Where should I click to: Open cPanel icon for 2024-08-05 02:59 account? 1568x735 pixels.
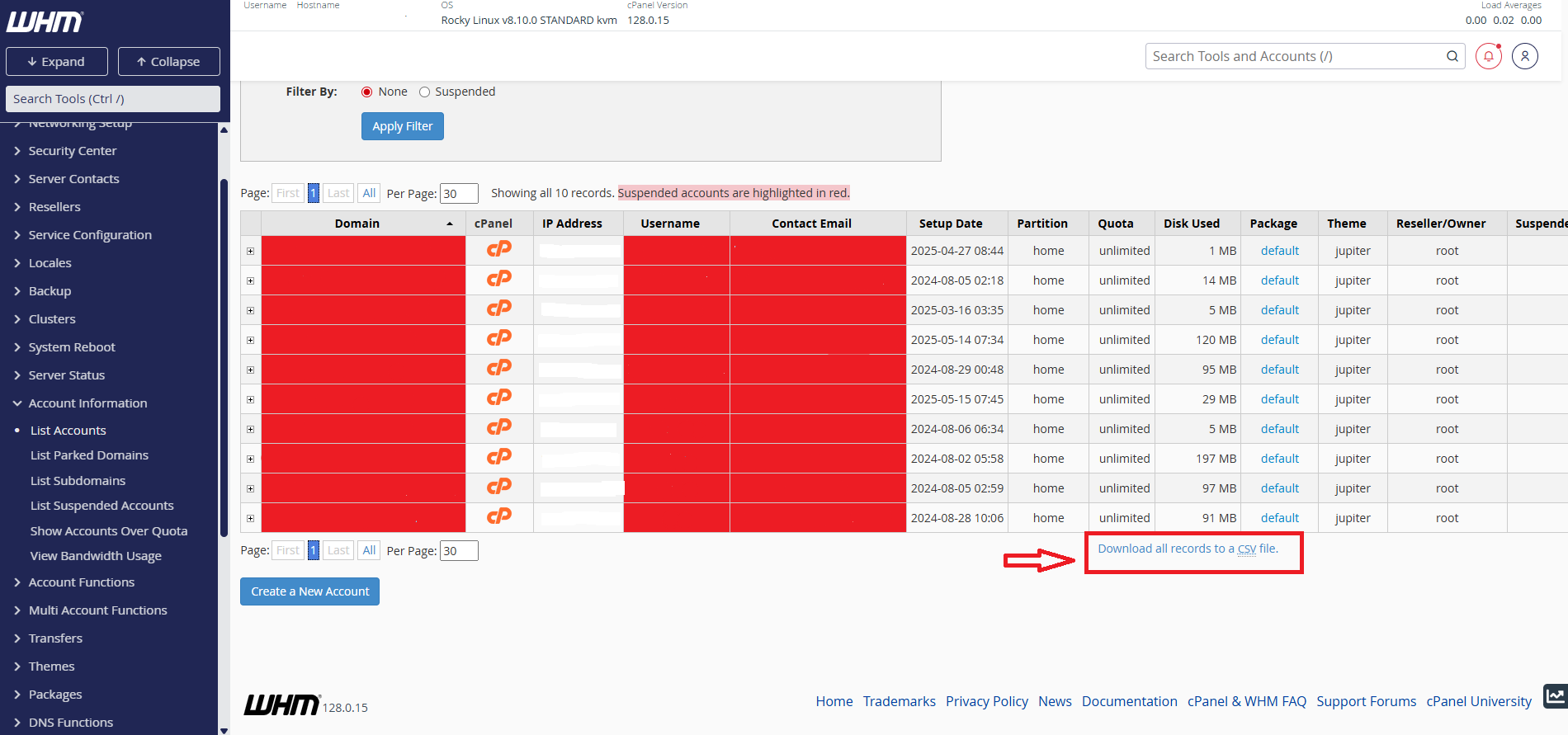[499, 487]
